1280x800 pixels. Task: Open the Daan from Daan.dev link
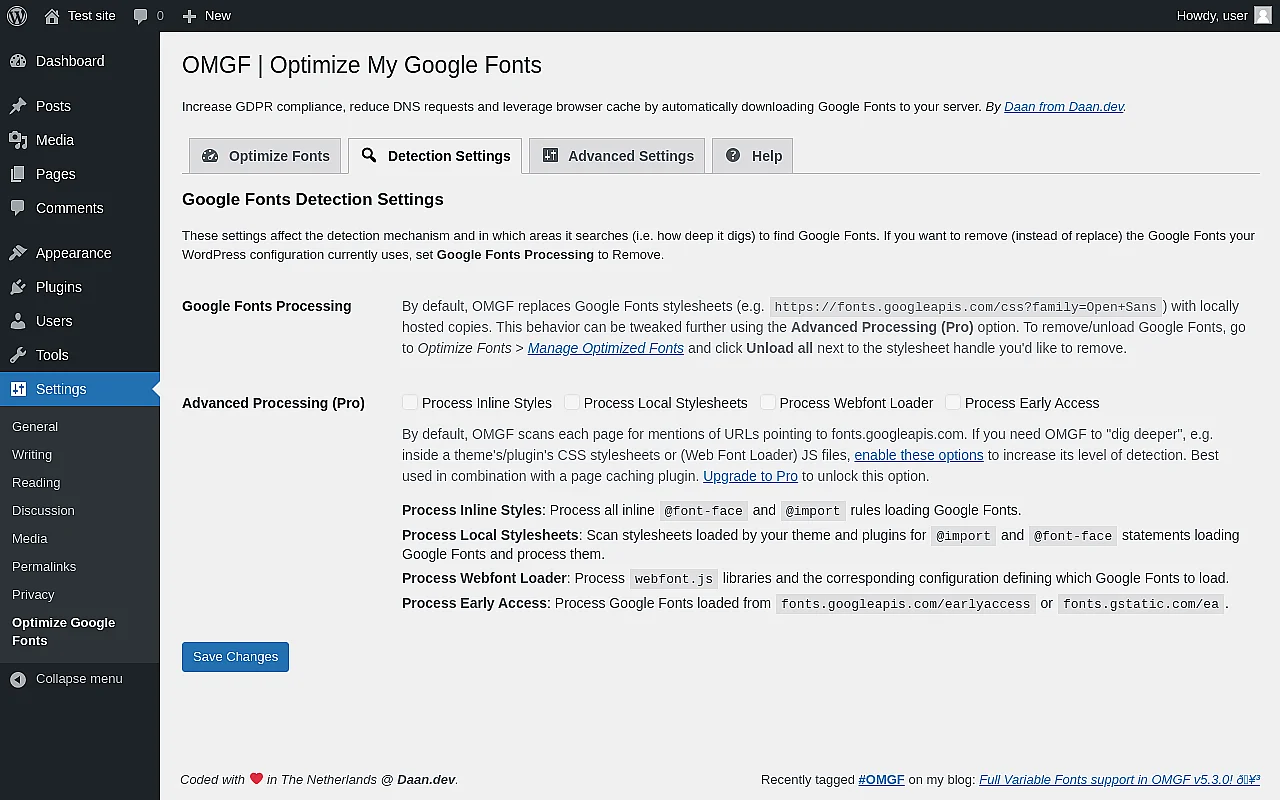tap(1064, 106)
